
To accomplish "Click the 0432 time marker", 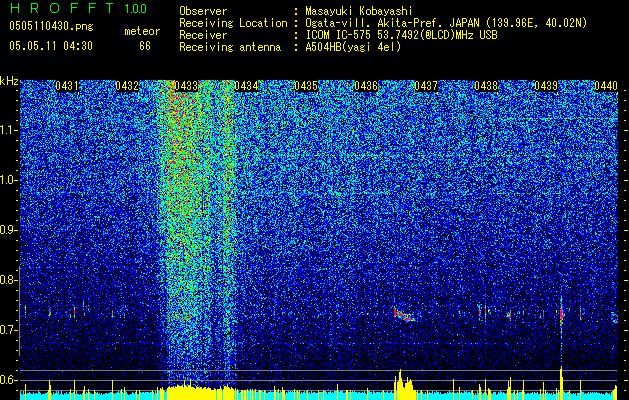I will point(127,86).
